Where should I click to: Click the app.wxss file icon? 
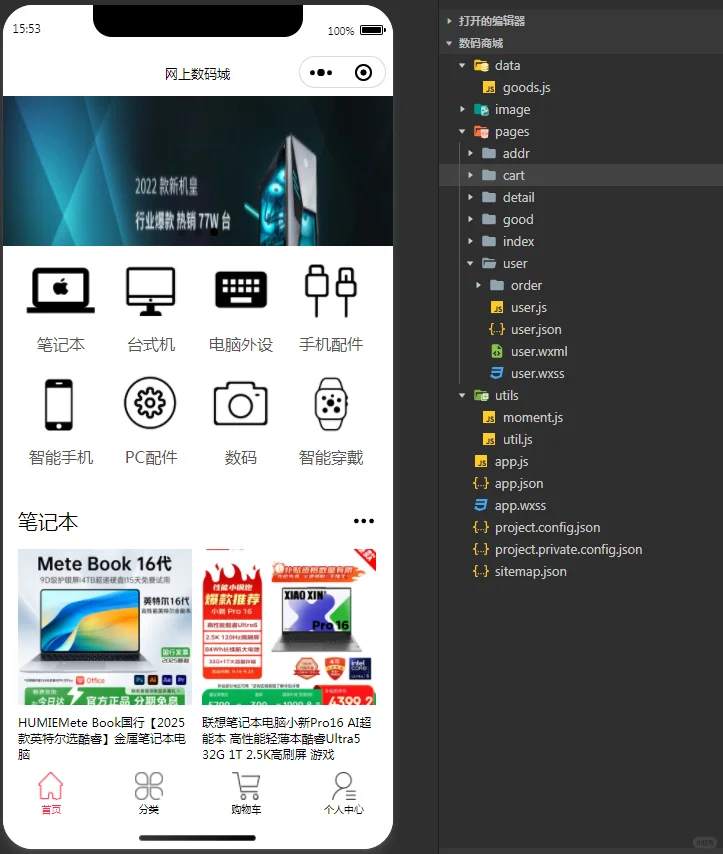coord(481,505)
